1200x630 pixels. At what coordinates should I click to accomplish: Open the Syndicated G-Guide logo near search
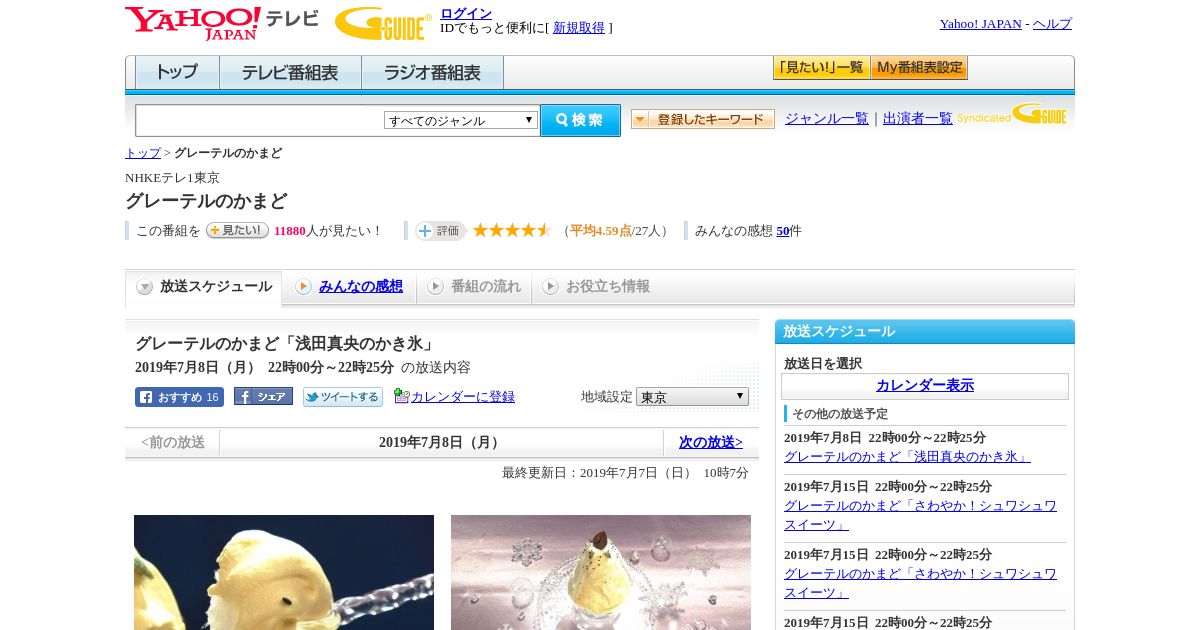click(x=1012, y=114)
